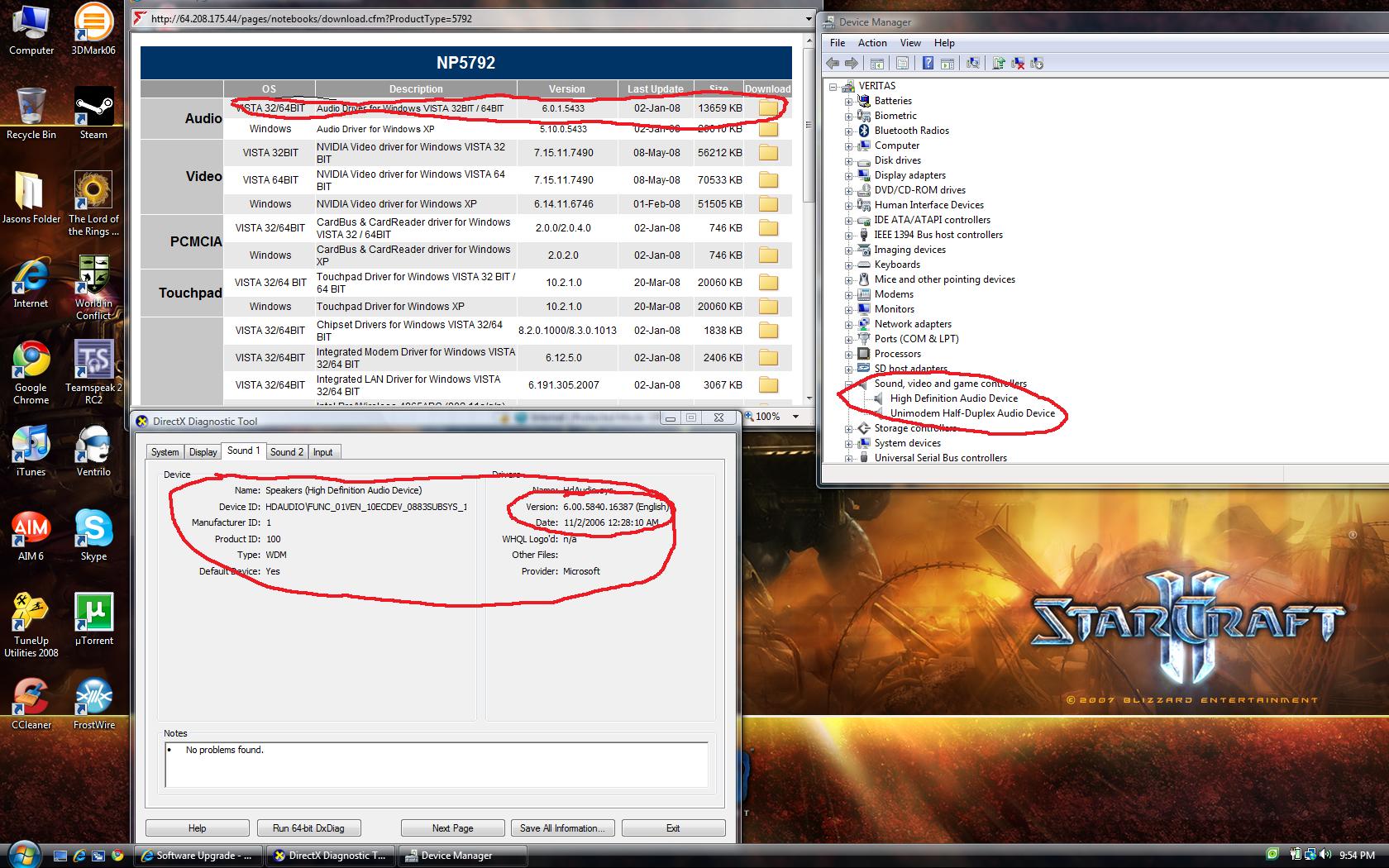
Task: Open the blue Help icon in Device Manager
Action: pos(928,63)
